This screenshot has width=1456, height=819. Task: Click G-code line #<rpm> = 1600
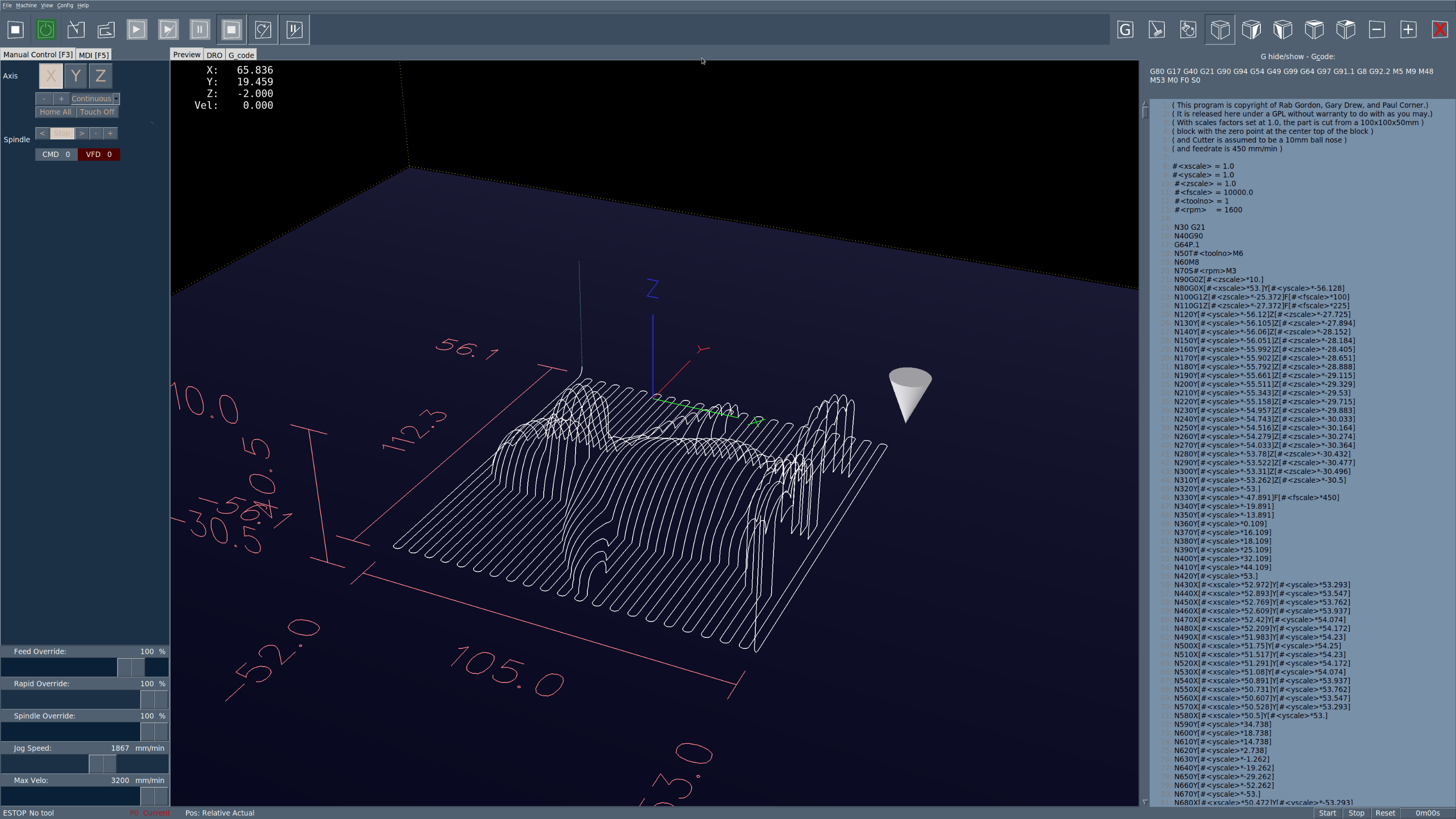(1208, 210)
